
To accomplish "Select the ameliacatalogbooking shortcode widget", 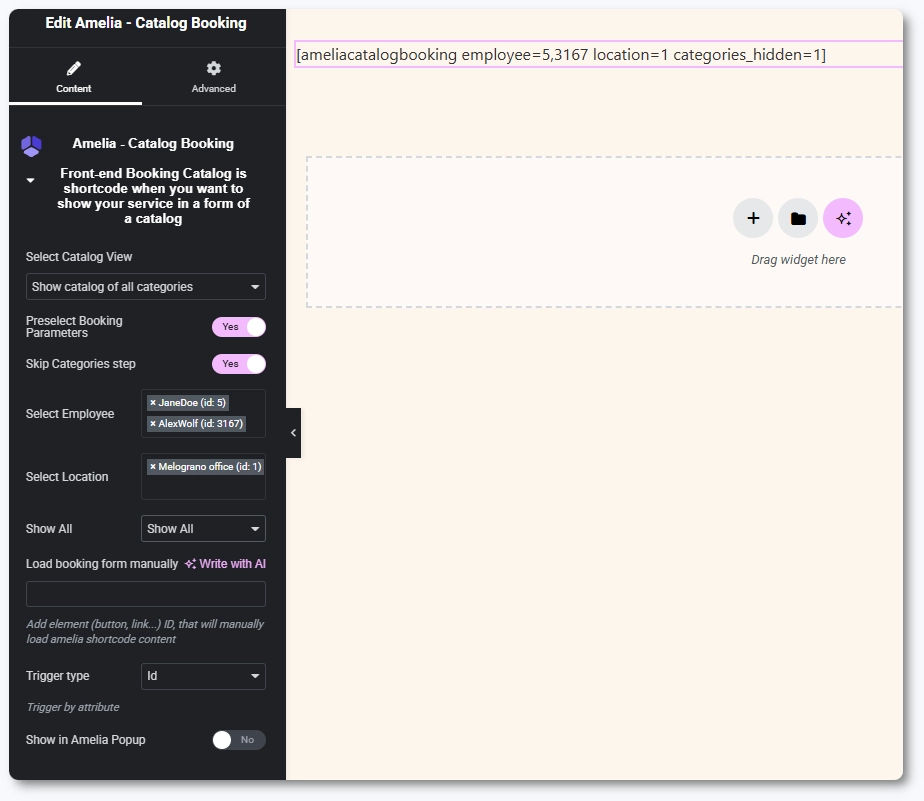I will pyautogui.click(x=561, y=55).
